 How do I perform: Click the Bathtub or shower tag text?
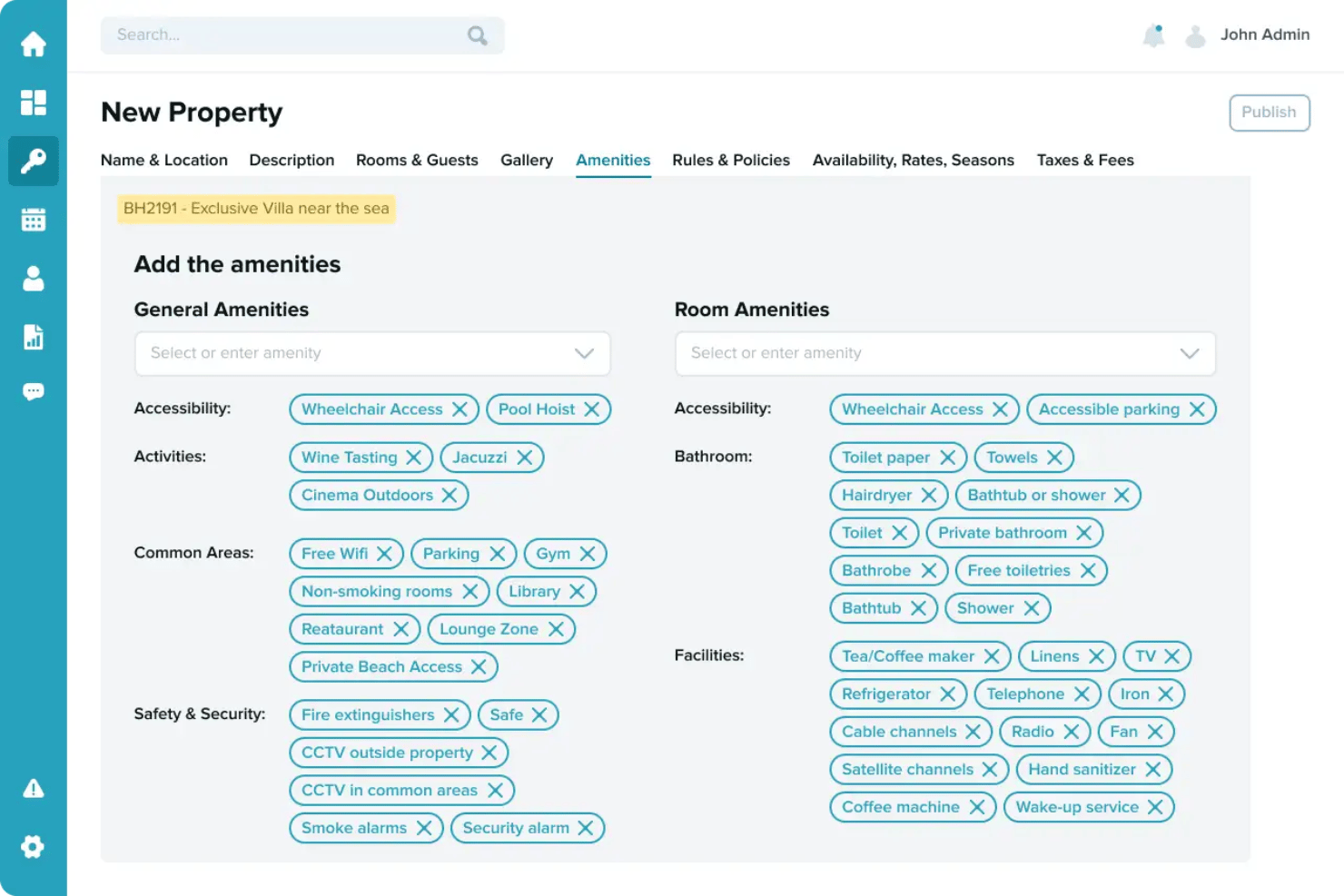point(1036,496)
